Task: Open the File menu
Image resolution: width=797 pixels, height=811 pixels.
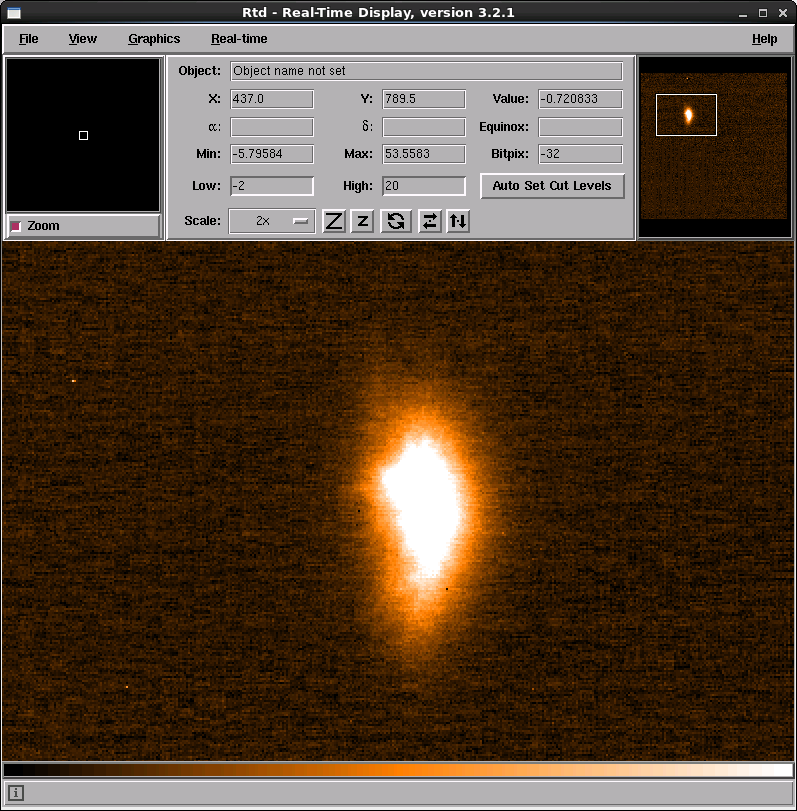Action: (29, 39)
